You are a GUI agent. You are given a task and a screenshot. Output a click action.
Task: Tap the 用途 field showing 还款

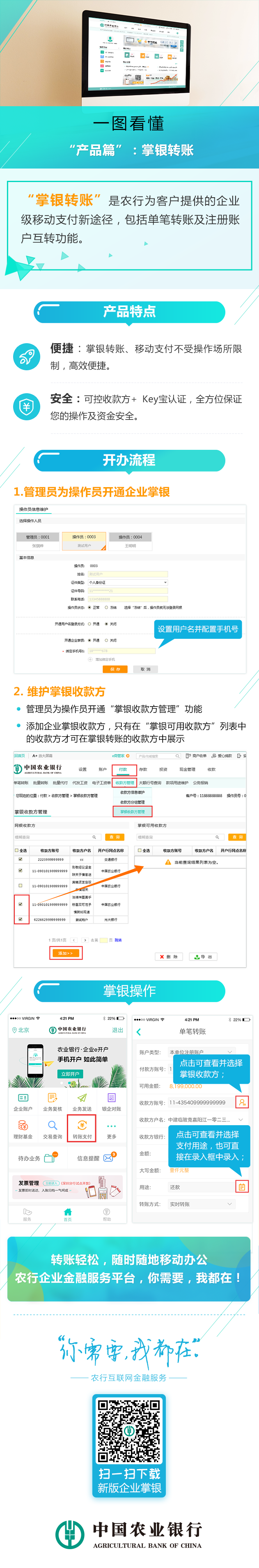pos(201,1186)
